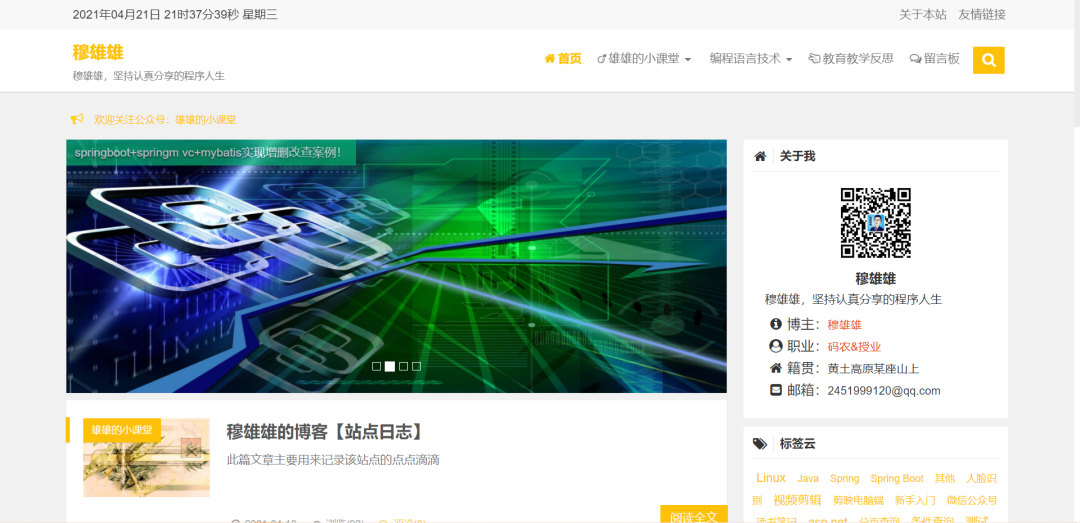Open the article 穆雄雄的博客【站点日志】
Viewport: 1080px width, 523px height.
pos(324,432)
